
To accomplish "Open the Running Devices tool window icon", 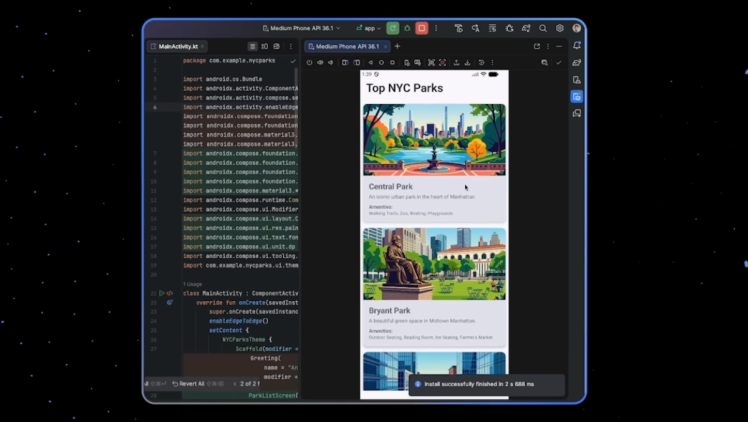I will pos(577,97).
